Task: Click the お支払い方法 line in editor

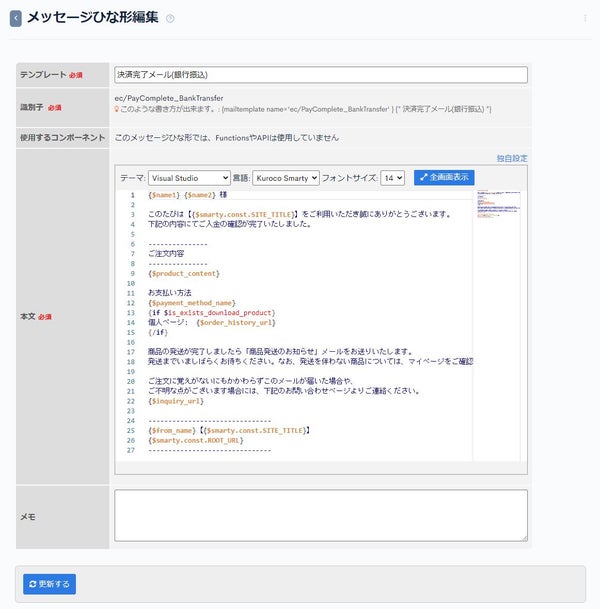Action: [x=169, y=293]
